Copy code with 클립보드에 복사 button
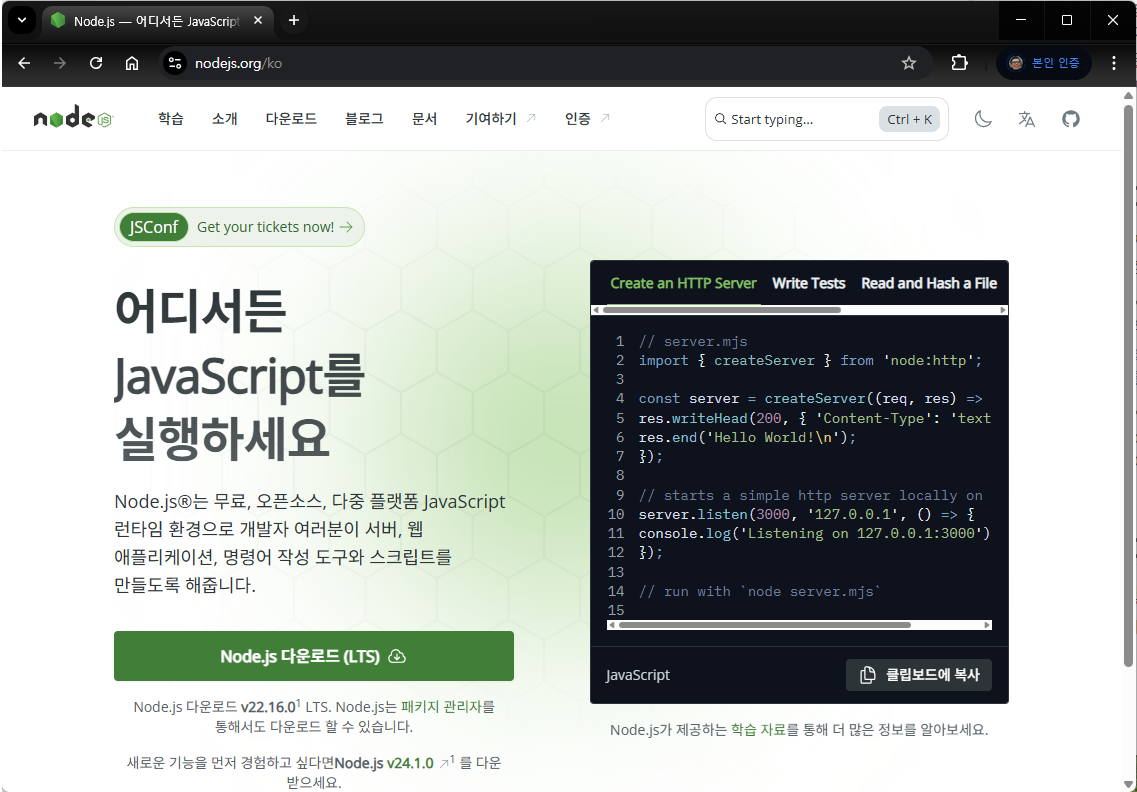The height and width of the screenshot is (792, 1137). coord(919,675)
